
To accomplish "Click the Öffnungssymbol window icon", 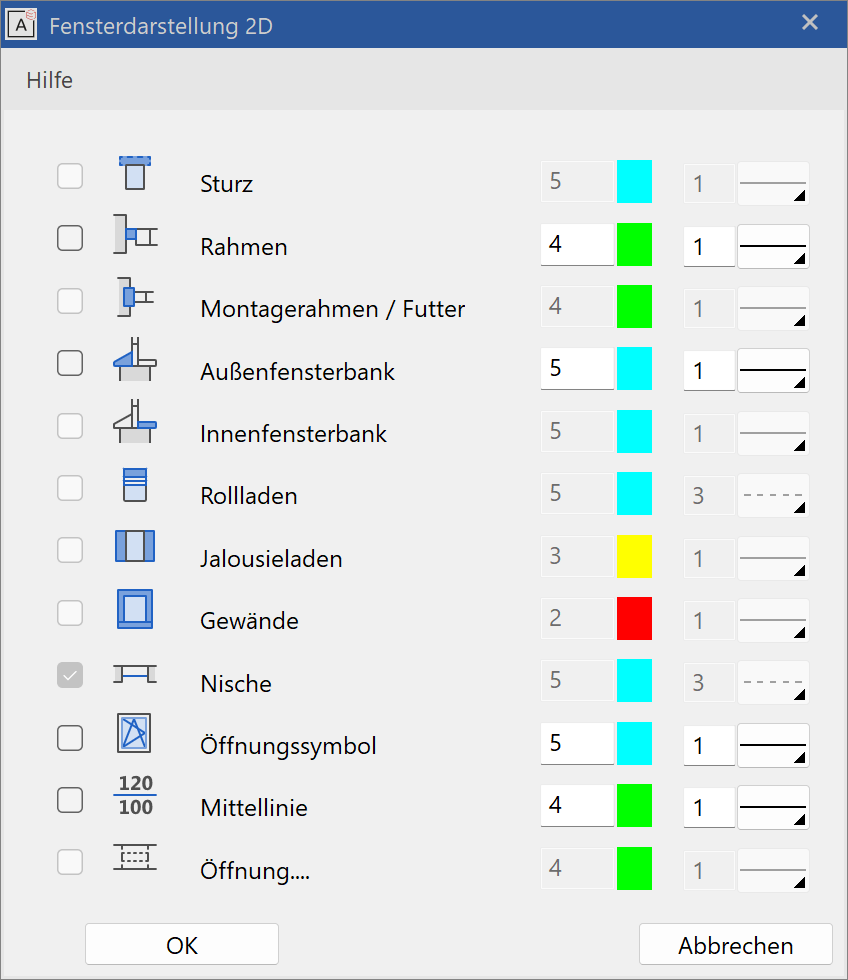I will 134,735.
